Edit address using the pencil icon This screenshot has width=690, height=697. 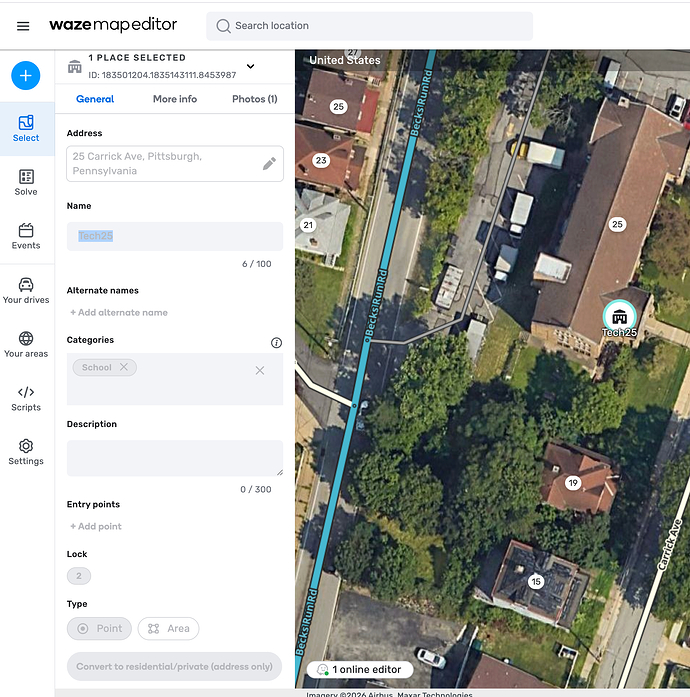tap(269, 164)
